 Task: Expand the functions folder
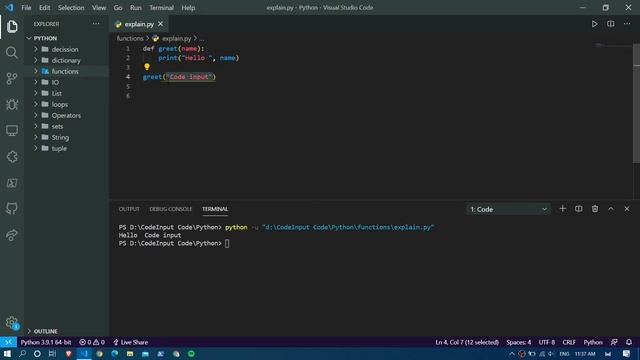[68, 71]
